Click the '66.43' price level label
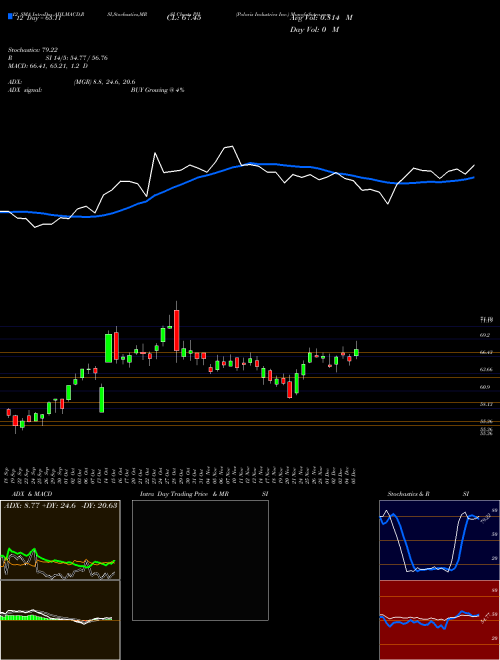The width and height of the screenshot is (500, 660). (486, 352)
